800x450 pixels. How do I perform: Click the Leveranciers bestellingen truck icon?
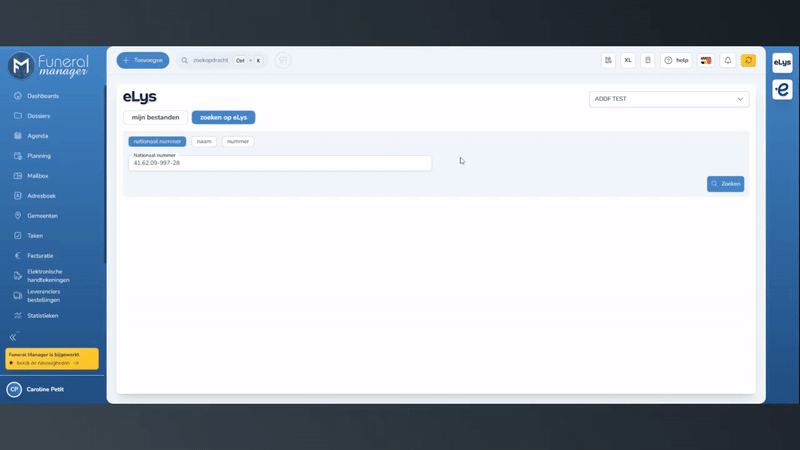(x=18, y=295)
